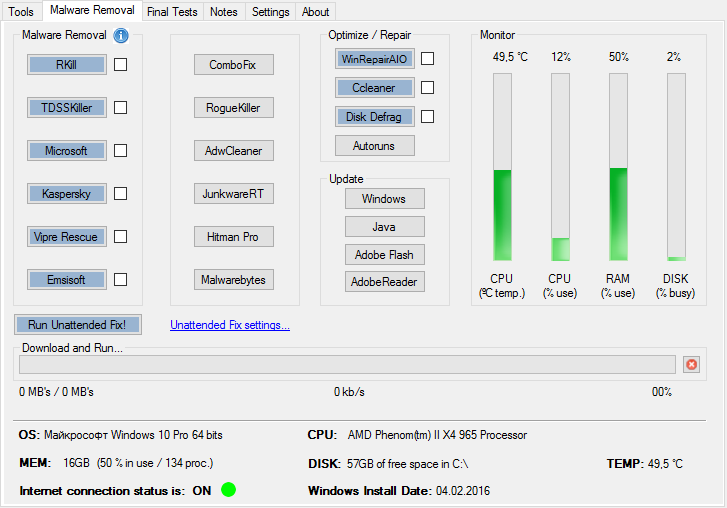Click the blue info icon beside Malware Removal

(122, 36)
